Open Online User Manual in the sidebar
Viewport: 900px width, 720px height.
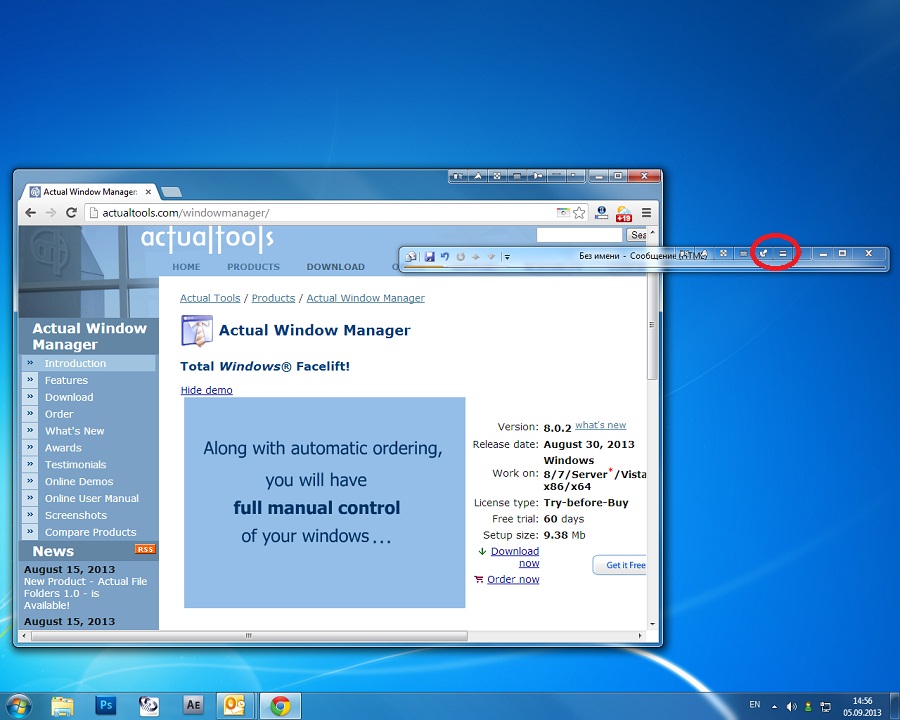(92, 498)
